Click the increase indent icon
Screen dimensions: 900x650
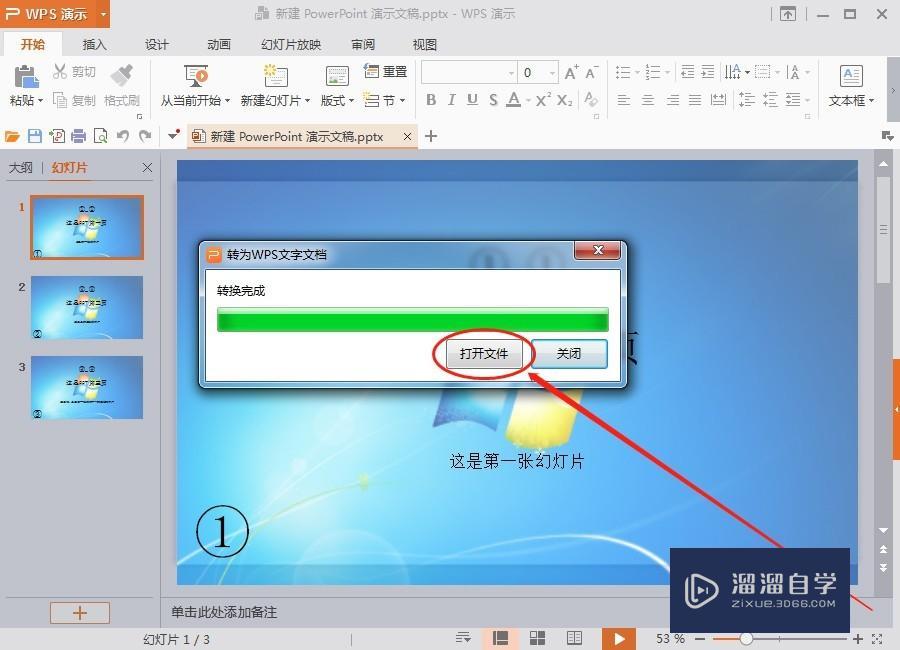point(708,72)
